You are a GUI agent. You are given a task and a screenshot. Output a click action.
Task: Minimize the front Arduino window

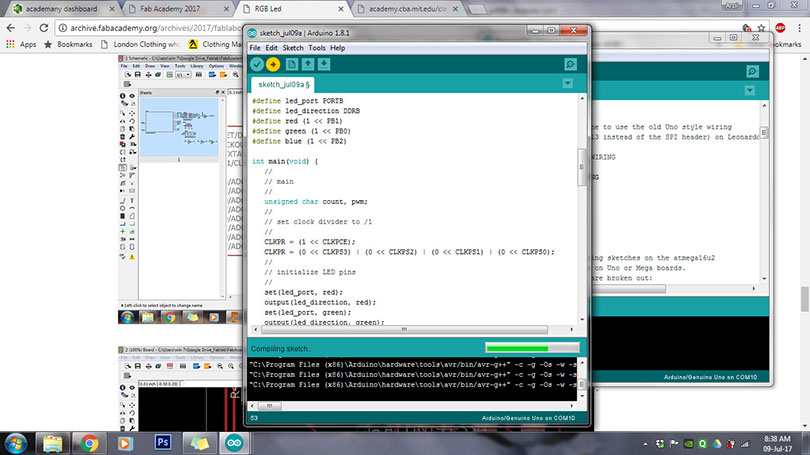[536, 31]
